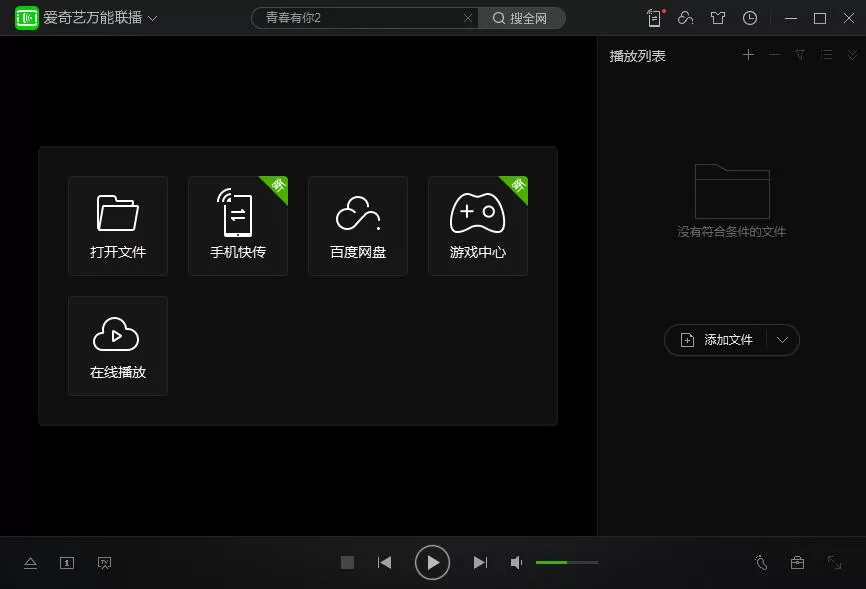
Task: Select the 在线播放 cloud play tile
Action: (x=118, y=346)
